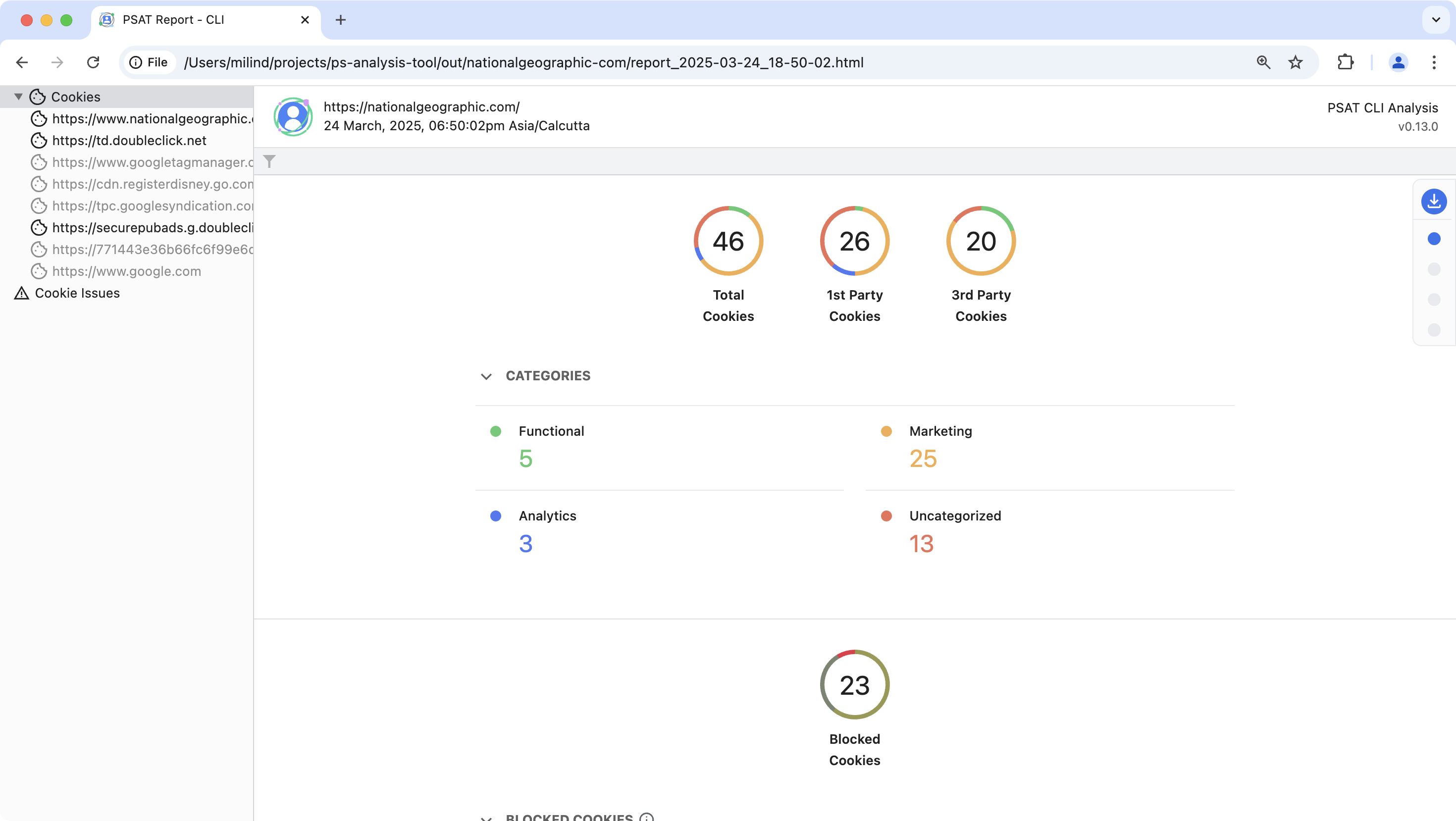Image resolution: width=1456 pixels, height=821 pixels.
Task: Select the last section navigation dot
Action: [x=1433, y=329]
